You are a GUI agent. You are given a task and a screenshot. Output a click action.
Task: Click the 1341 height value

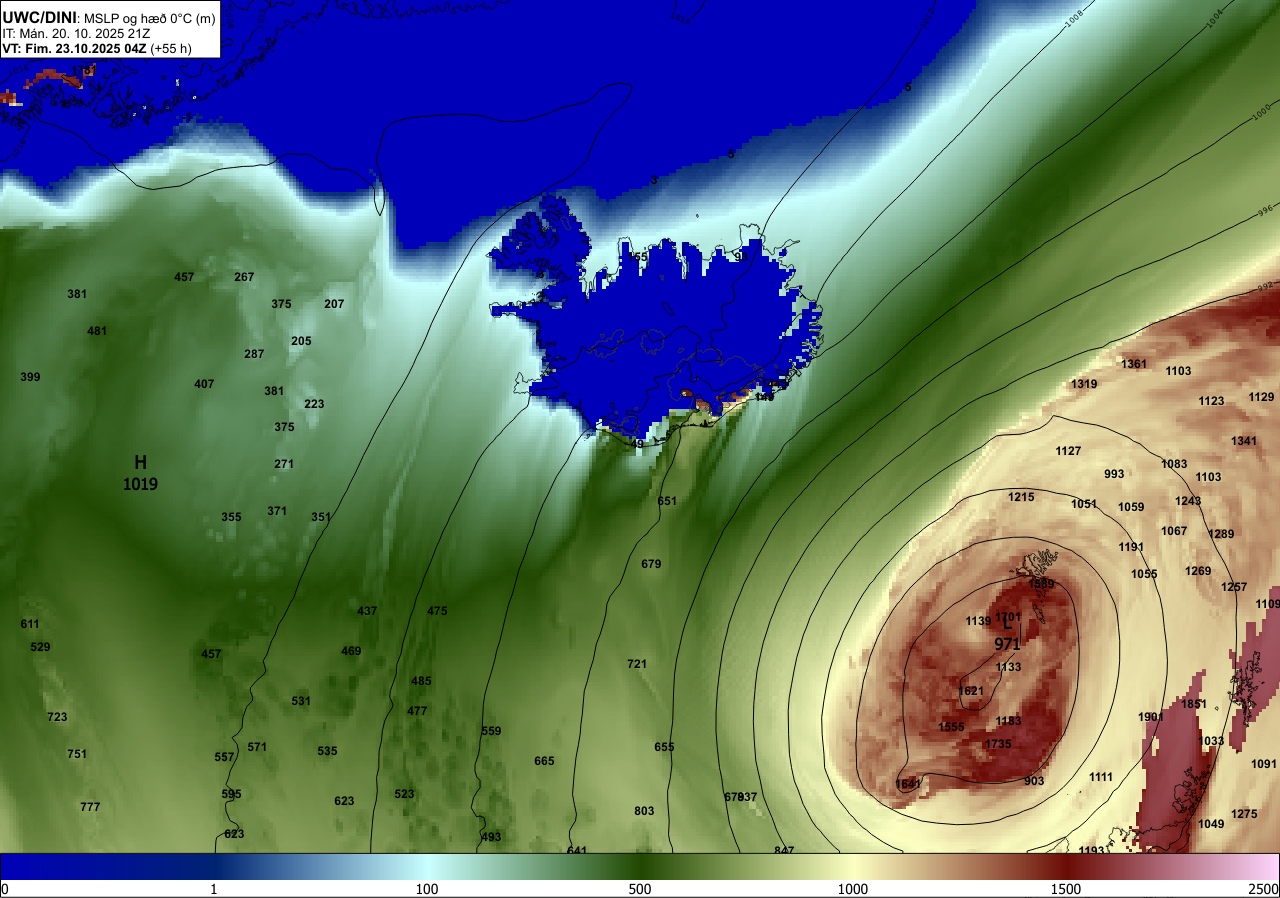point(1244,441)
